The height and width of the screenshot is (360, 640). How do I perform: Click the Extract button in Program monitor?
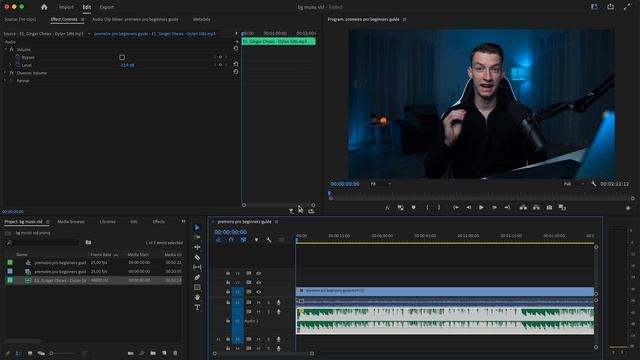[536, 208]
